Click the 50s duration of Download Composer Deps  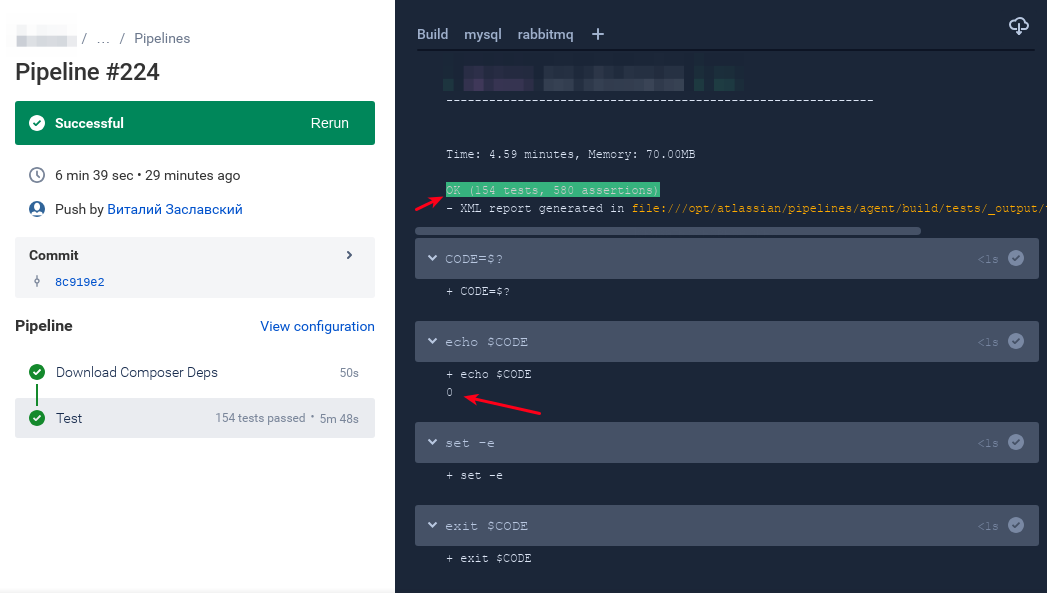point(349,373)
